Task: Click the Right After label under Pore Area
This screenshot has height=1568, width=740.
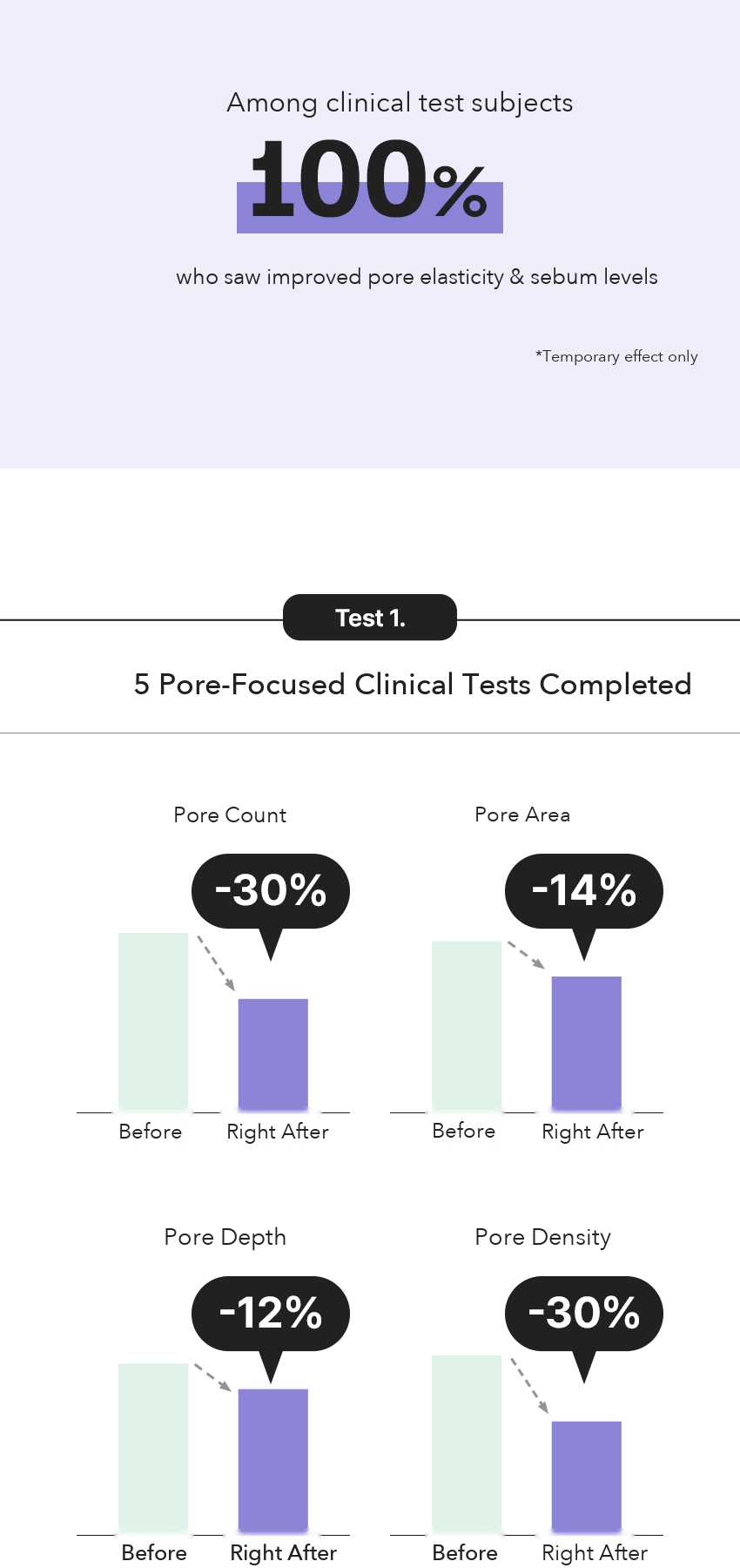Action: (593, 1132)
